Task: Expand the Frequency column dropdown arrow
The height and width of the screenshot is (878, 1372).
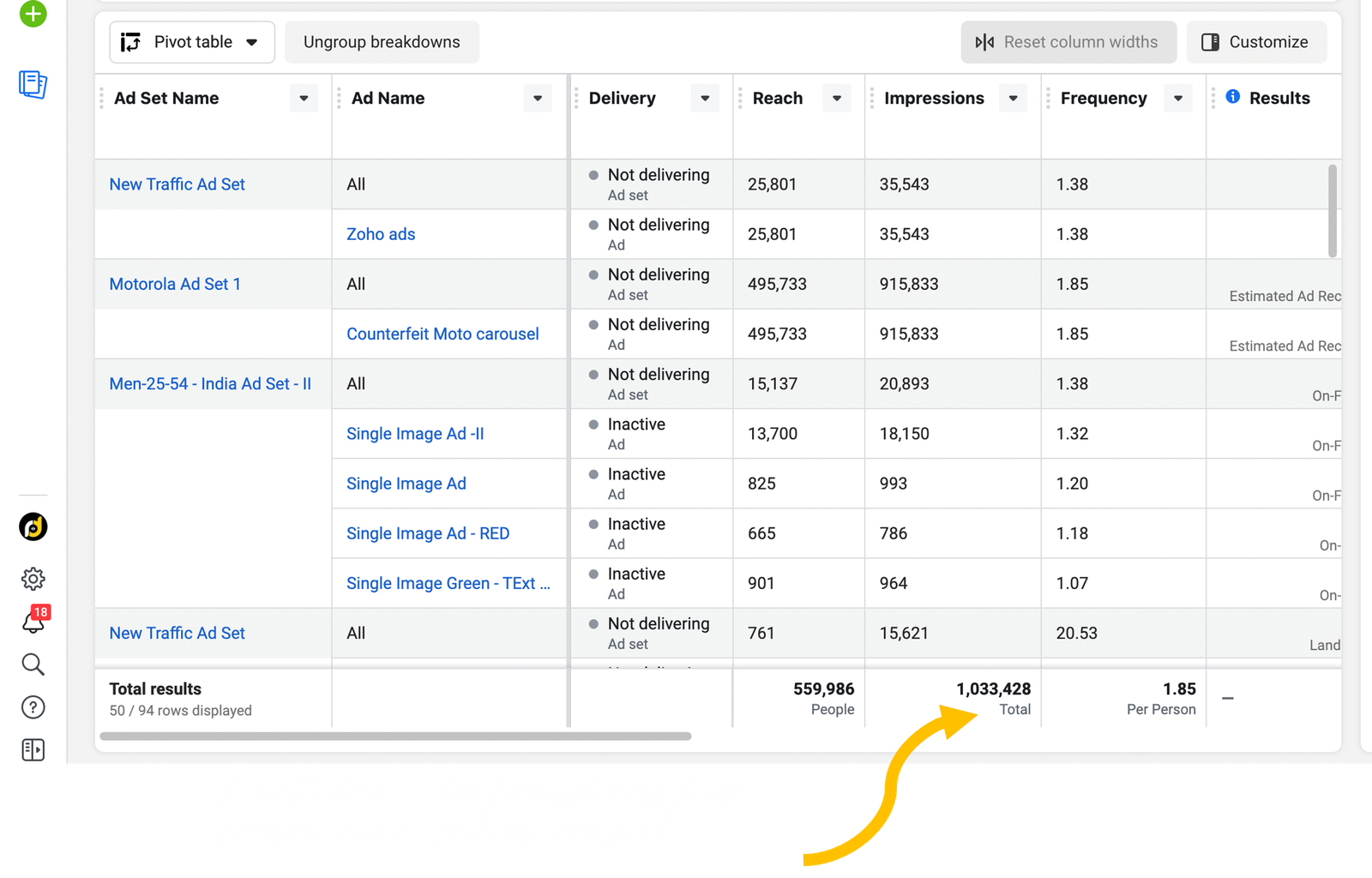Action: [1178, 99]
